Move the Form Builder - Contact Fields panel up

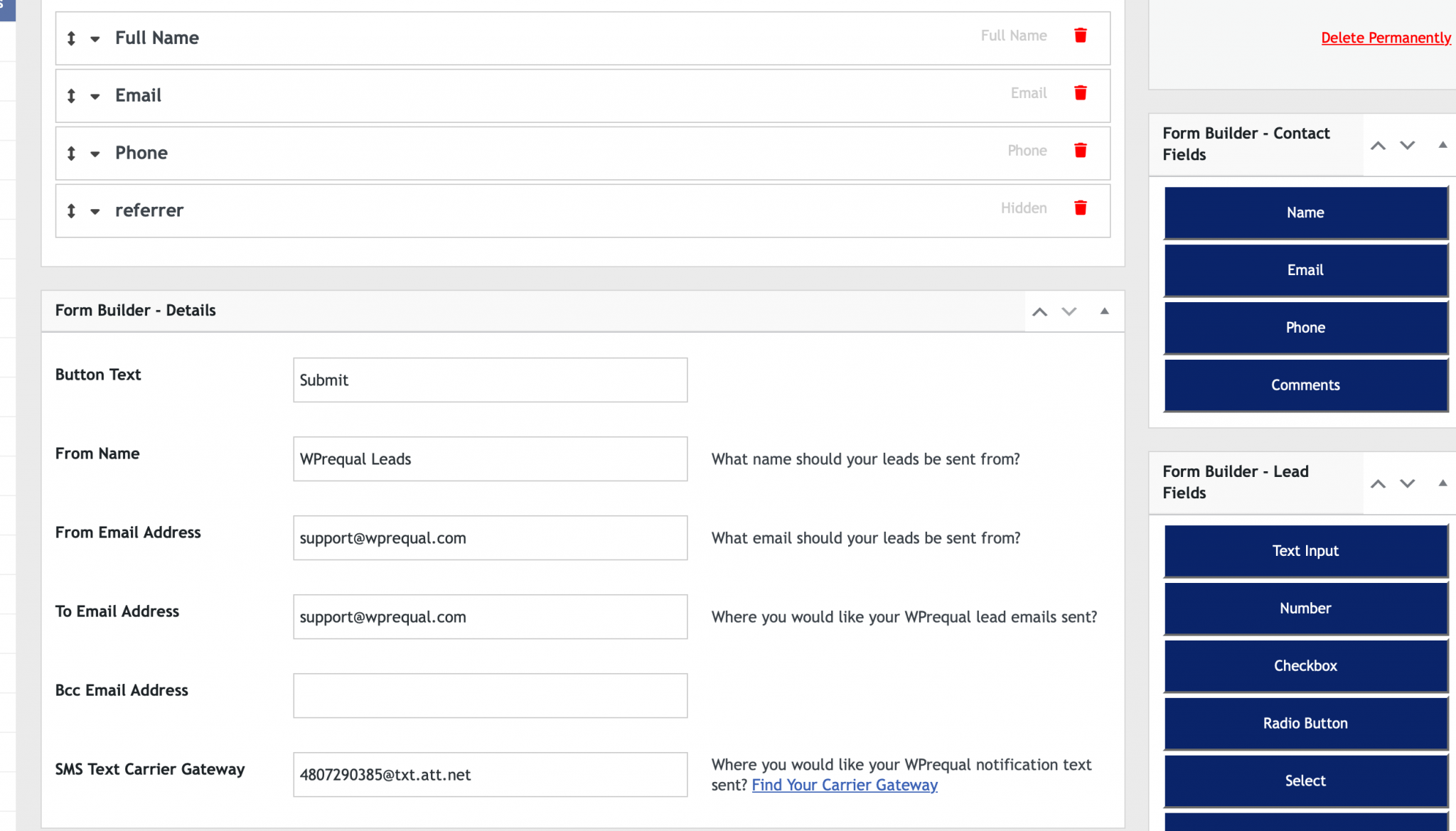(1379, 144)
